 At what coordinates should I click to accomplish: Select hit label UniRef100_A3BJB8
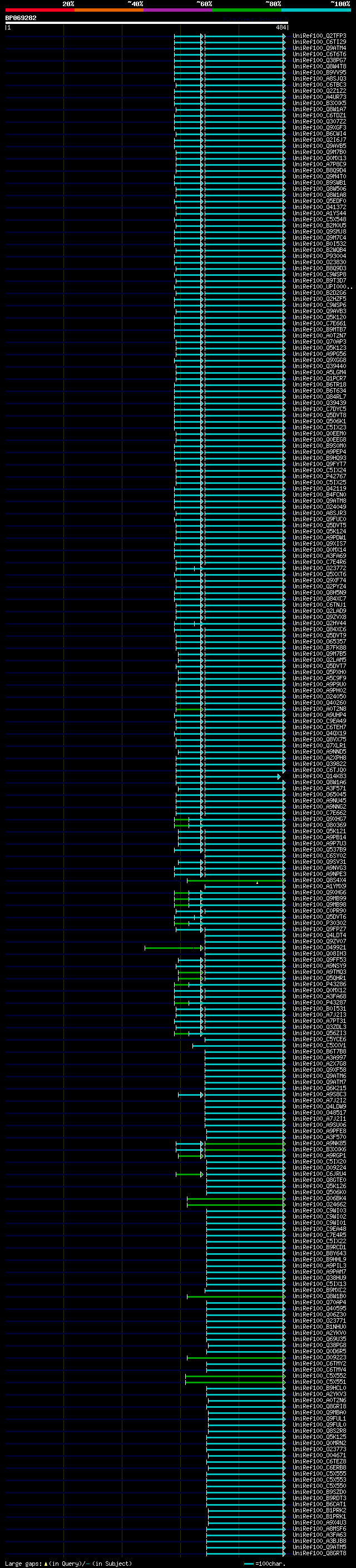click(x=319, y=1541)
